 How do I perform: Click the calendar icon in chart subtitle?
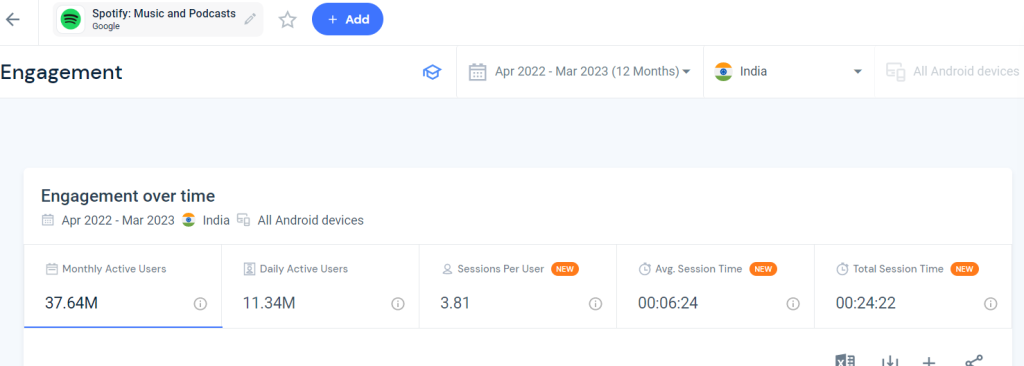48,220
